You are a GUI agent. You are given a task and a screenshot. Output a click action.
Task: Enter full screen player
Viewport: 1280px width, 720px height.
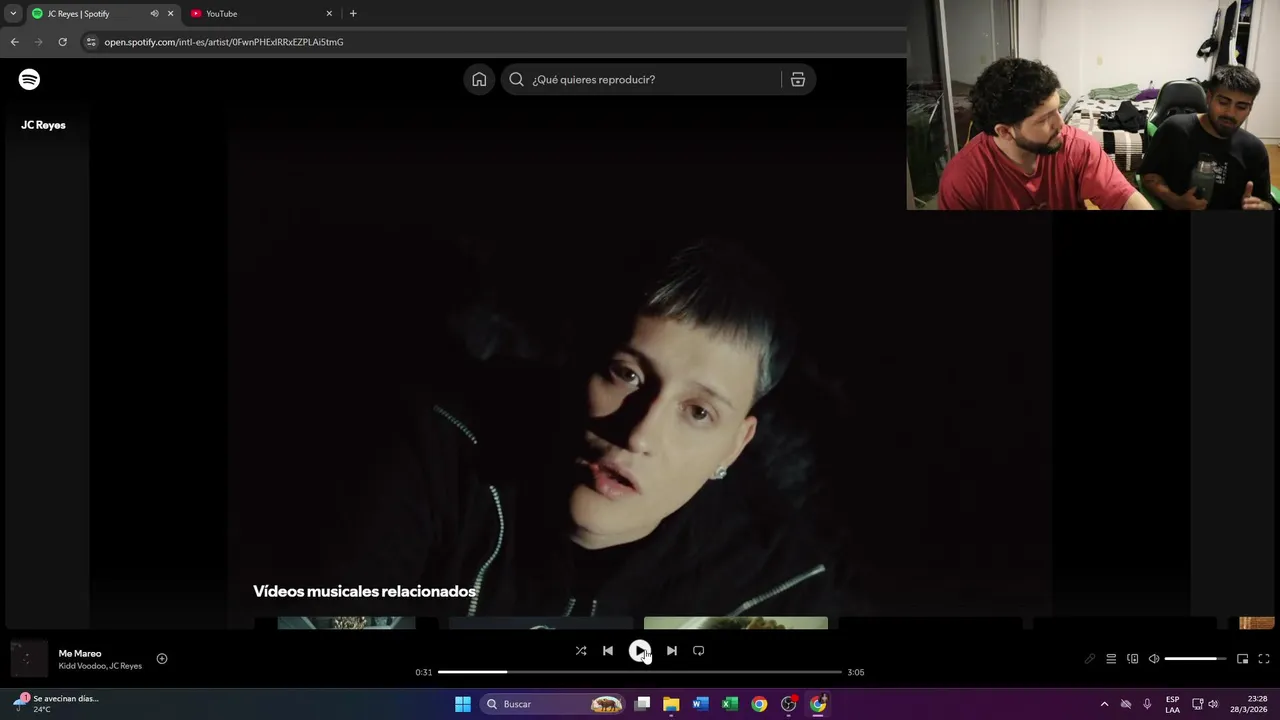click(1264, 659)
